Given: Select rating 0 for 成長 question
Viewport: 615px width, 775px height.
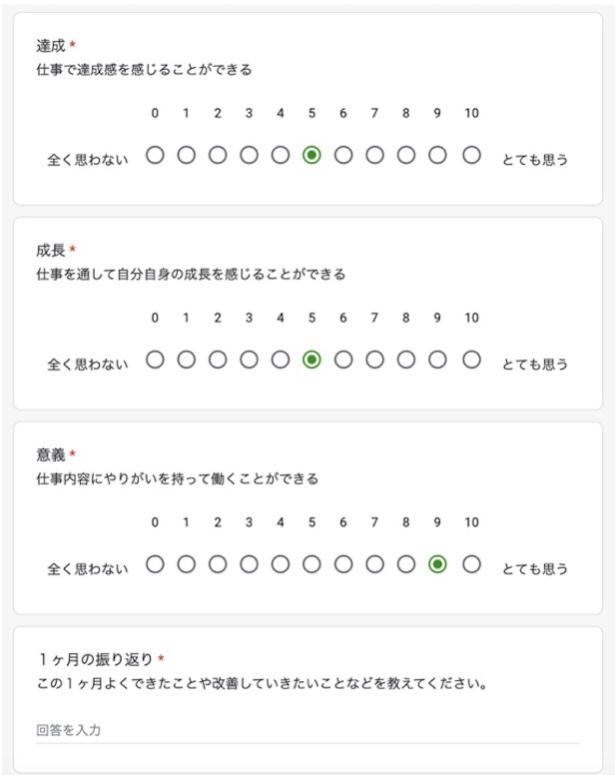Looking at the screenshot, I should 155,360.
